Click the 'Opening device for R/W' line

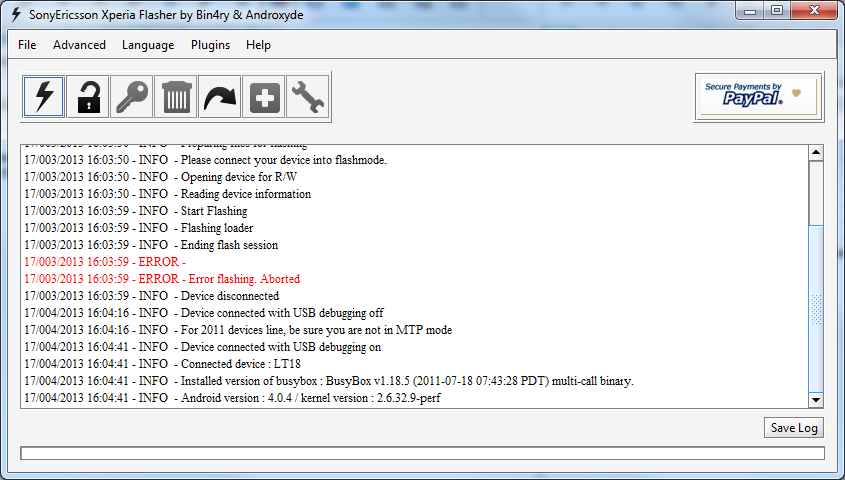(161, 177)
